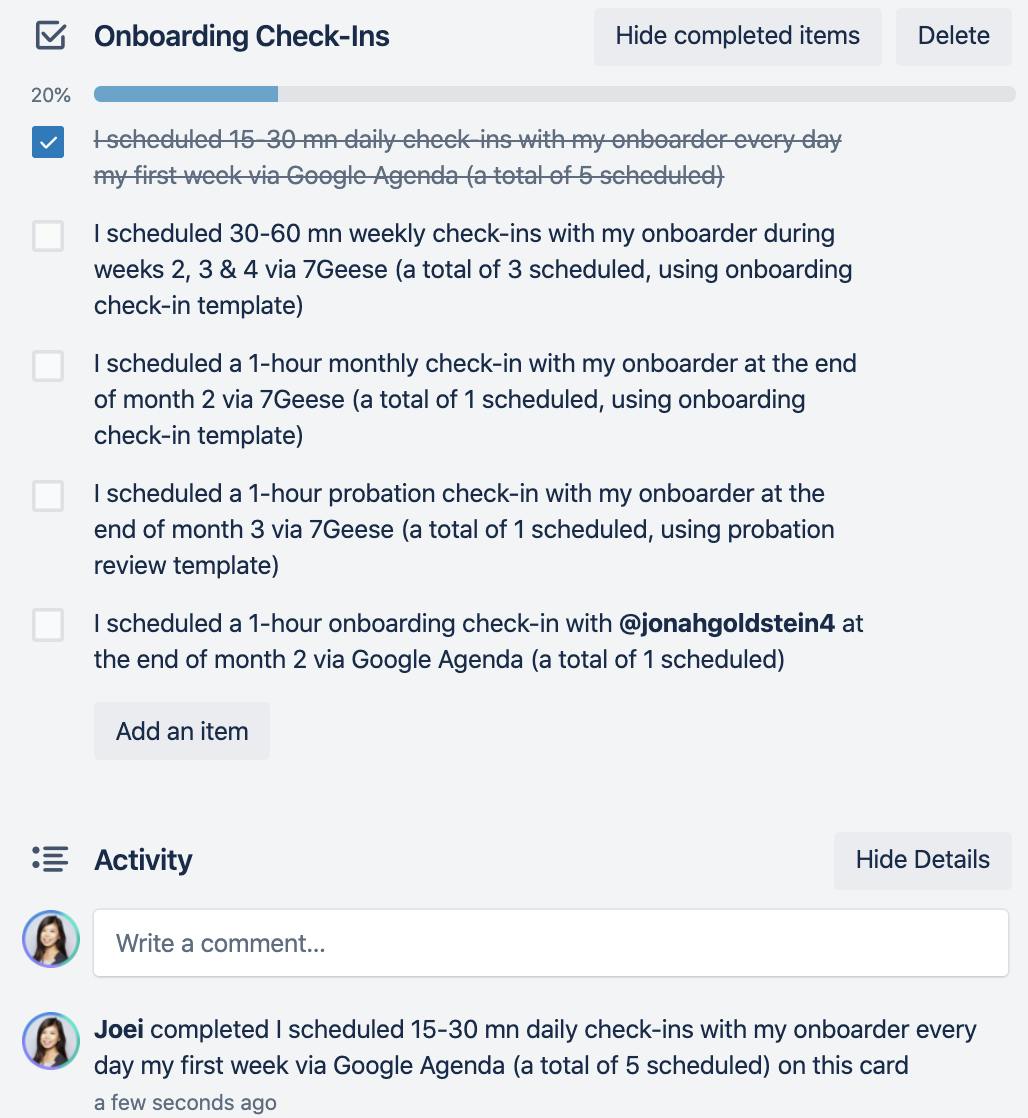
Task: Click Joei's avatar beside the activity entry
Action: click(x=50, y=1041)
